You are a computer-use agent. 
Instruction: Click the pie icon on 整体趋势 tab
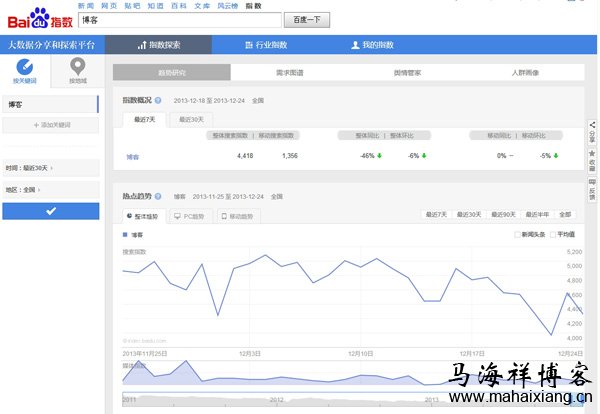point(129,216)
